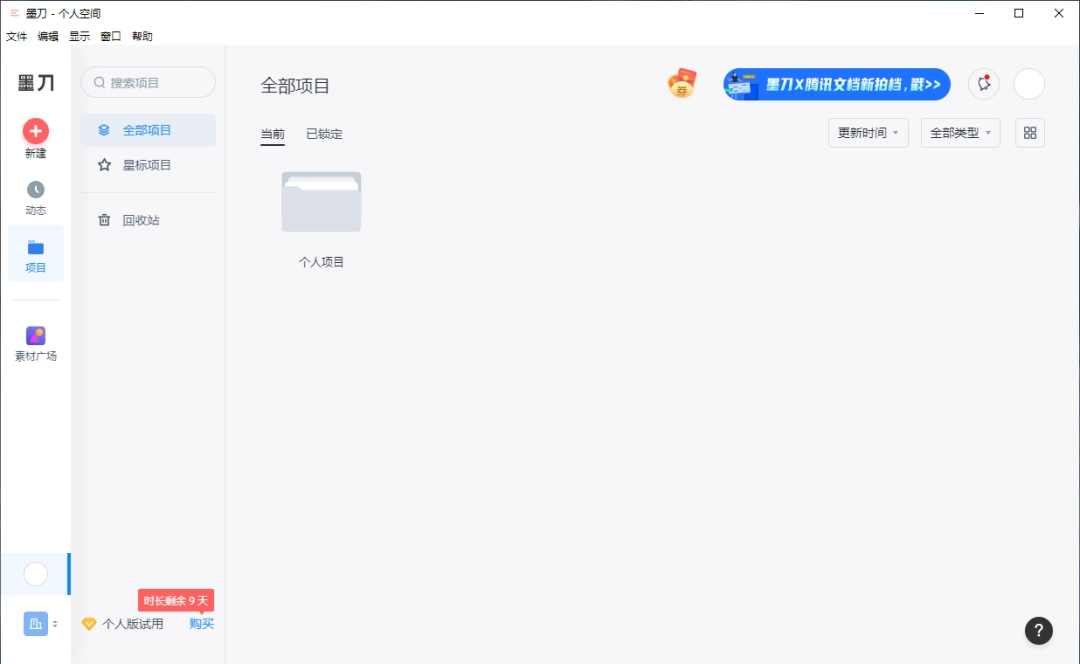This screenshot has width=1080, height=664.
Task: Open the 新建 create button in sidebar
Action: (x=36, y=131)
